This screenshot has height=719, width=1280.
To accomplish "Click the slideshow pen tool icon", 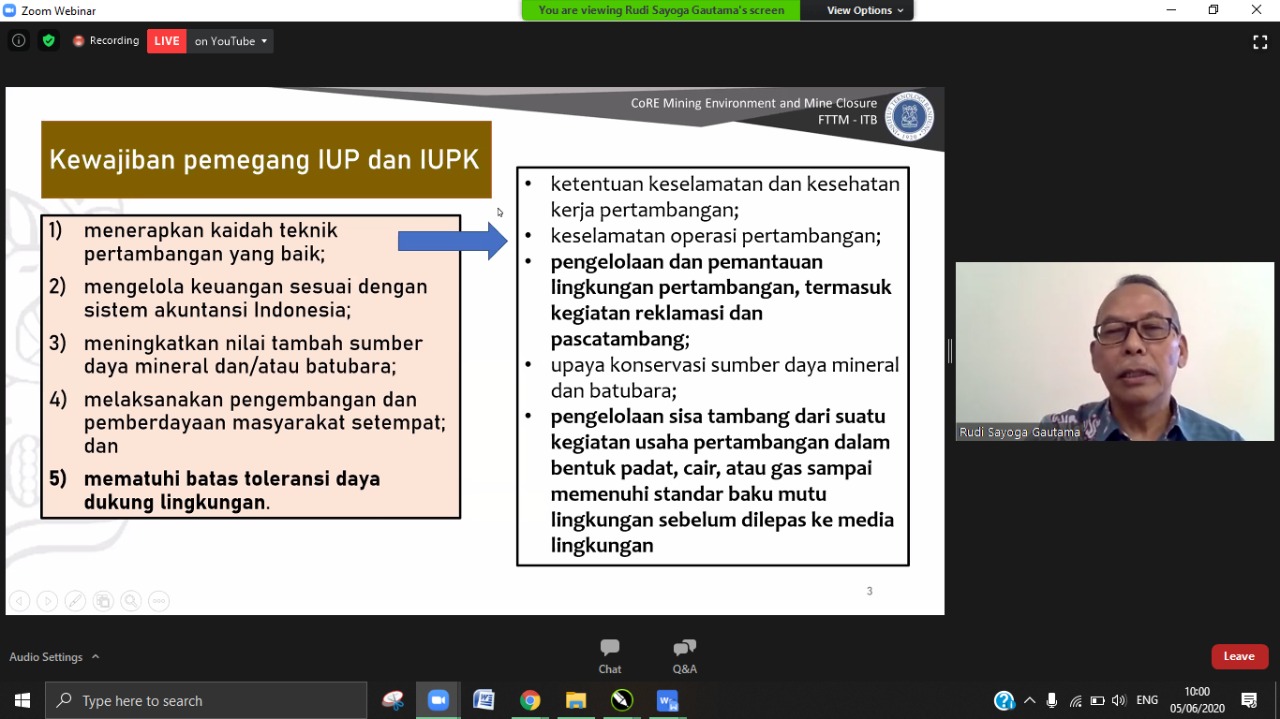I will pos(75,601).
